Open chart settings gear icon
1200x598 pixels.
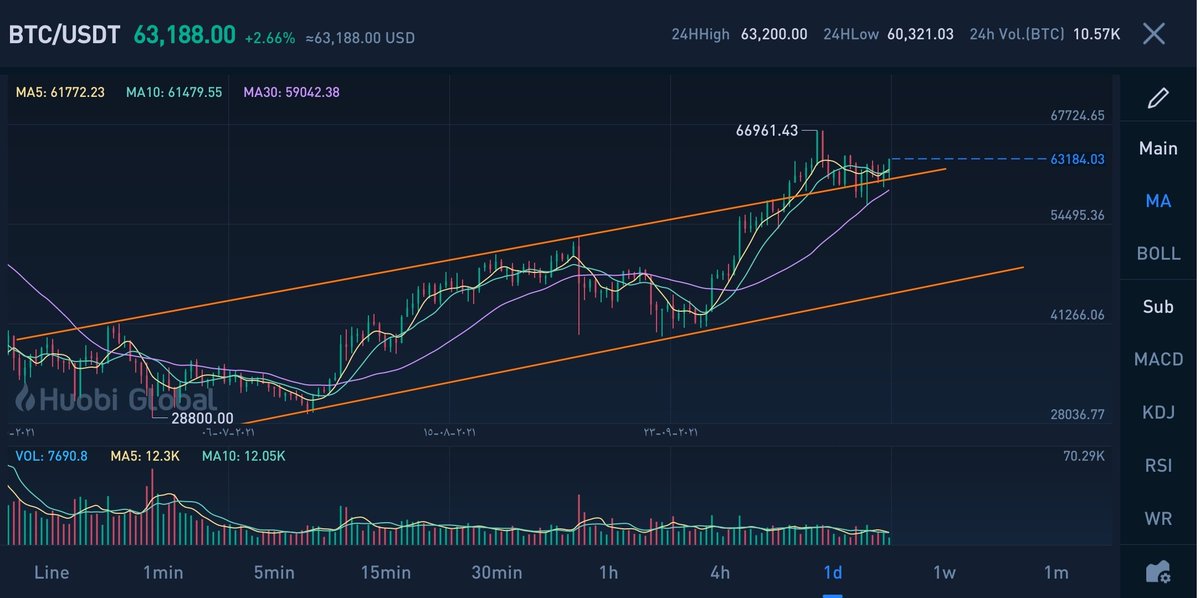coord(1158,572)
